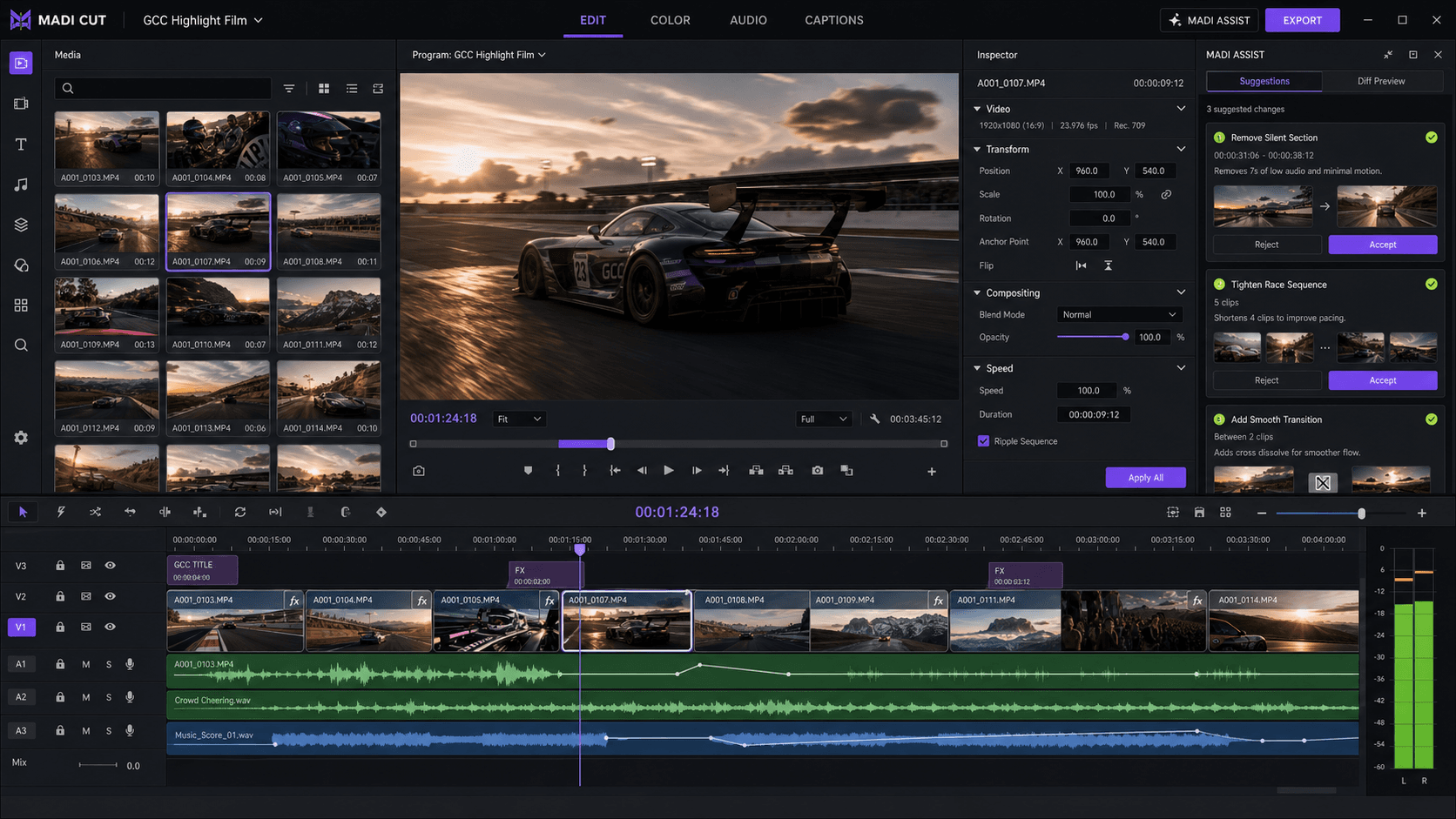Open Settings gear in left sidebar

click(x=21, y=438)
